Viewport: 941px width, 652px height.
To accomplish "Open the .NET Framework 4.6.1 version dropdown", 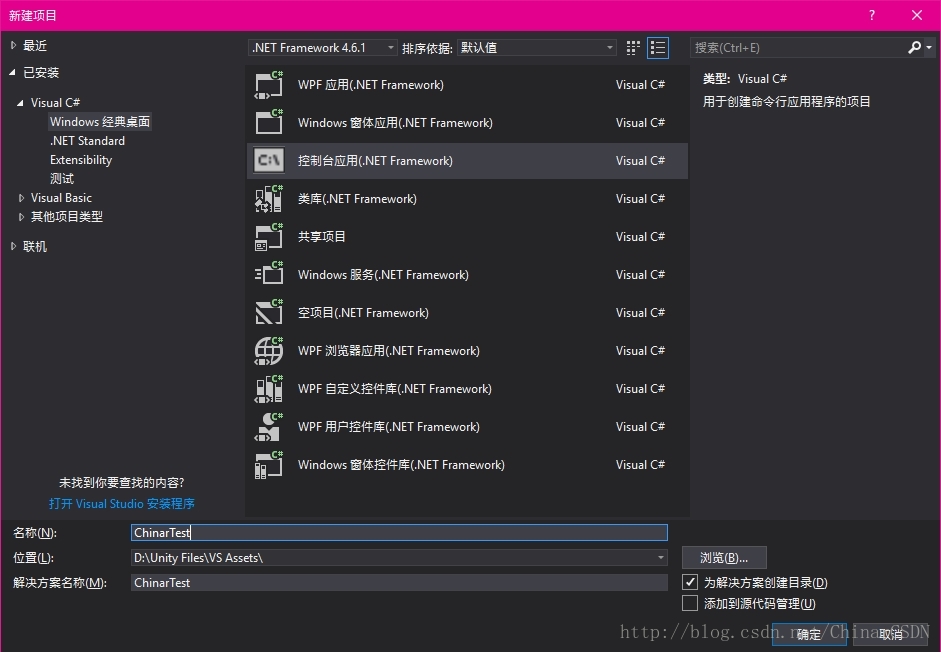I will [x=322, y=47].
